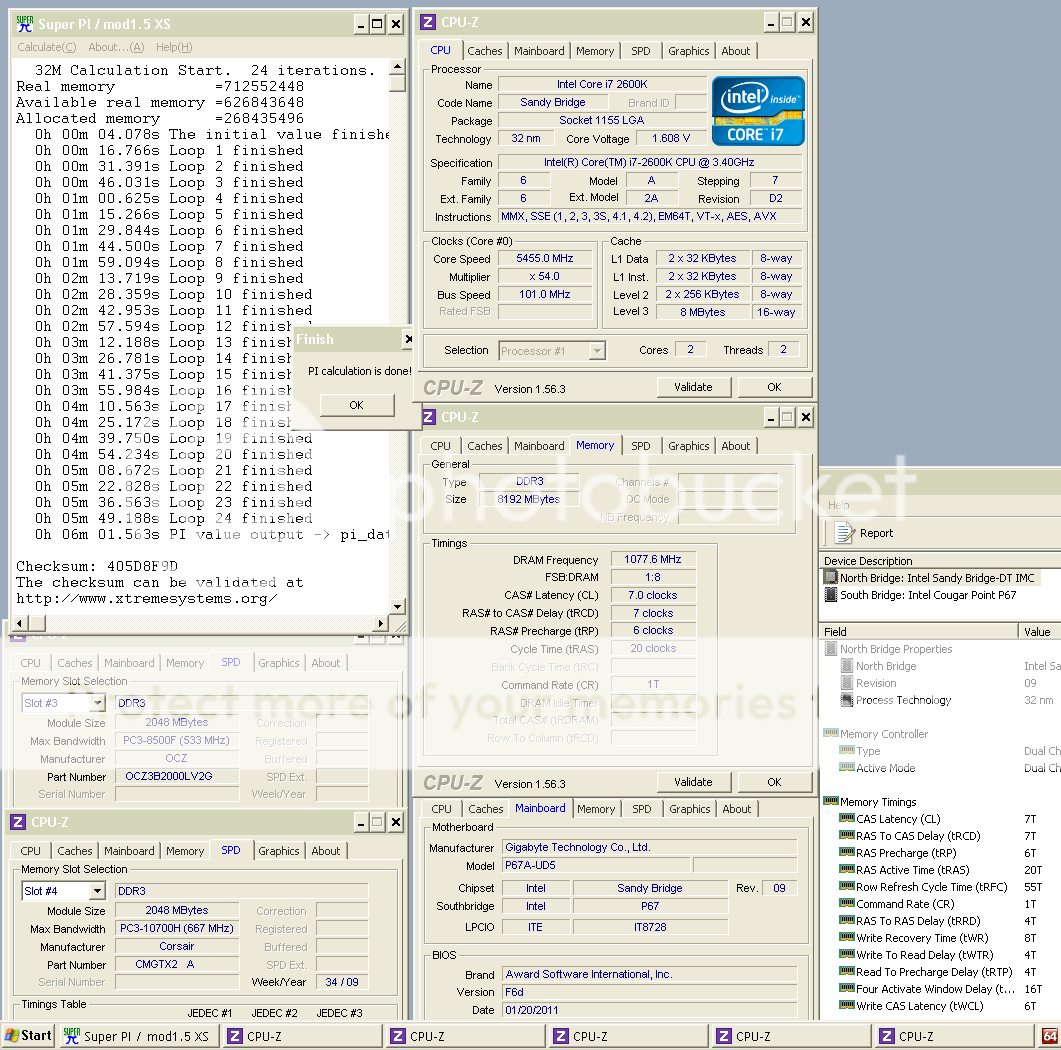The width and height of the screenshot is (1061, 1050).
Task: Click the Report icon in the Everest toolbar
Action: pyautogui.click(x=845, y=533)
